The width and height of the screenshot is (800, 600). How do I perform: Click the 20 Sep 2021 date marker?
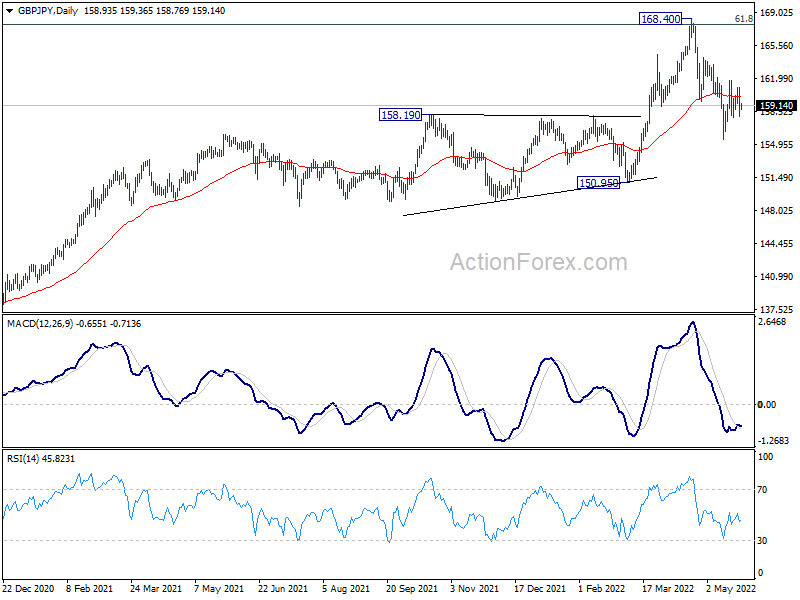click(x=412, y=588)
